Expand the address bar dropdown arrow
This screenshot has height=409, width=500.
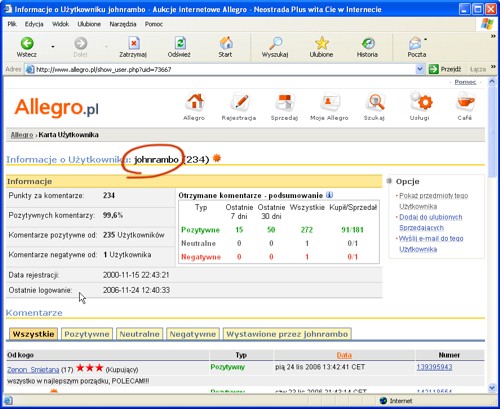coord(420,69)
